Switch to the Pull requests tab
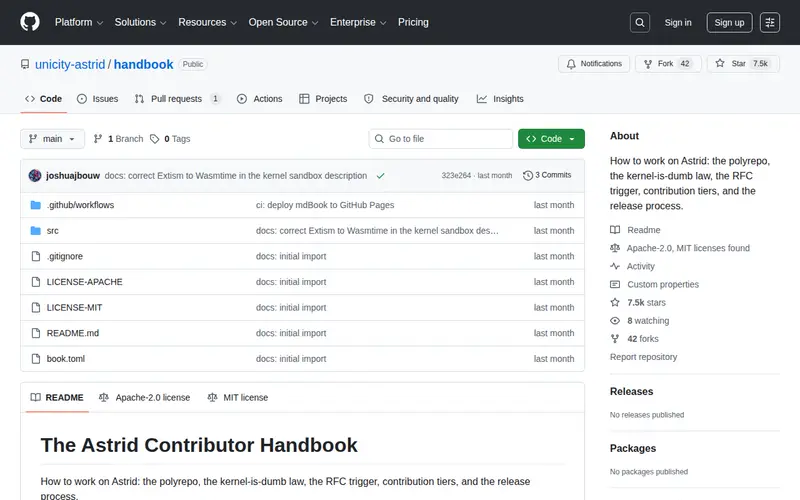Viewport: 800px width, 500px height. coord(177,99)
